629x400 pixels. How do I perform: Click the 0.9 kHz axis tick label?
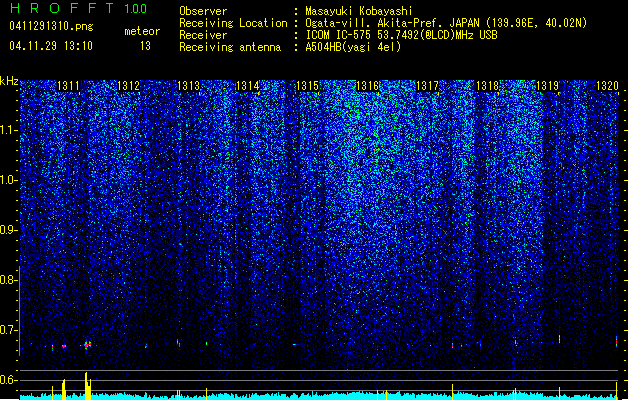click(9, 230)
